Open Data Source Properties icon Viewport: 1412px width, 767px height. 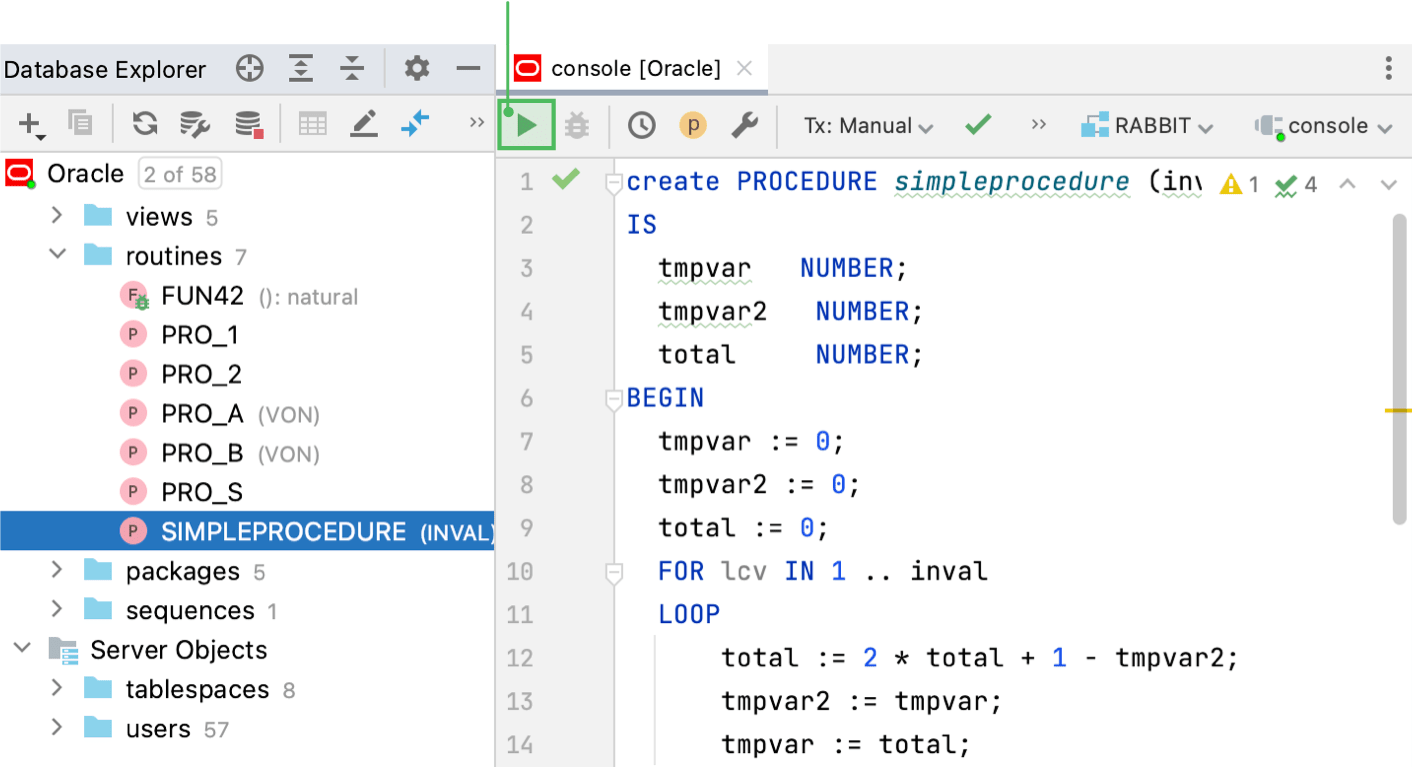pyautogui.click(x=194, y=124)
